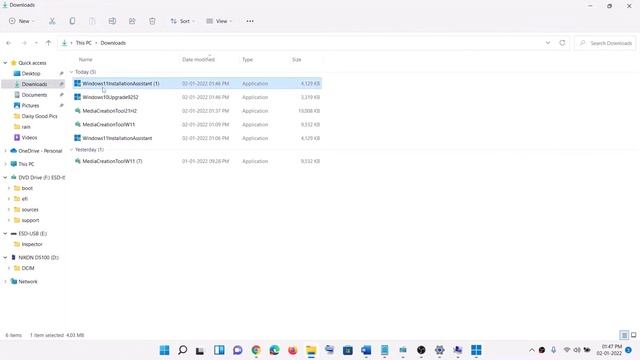
Task: Open the Windows Start button
Action: click(164, 350)
